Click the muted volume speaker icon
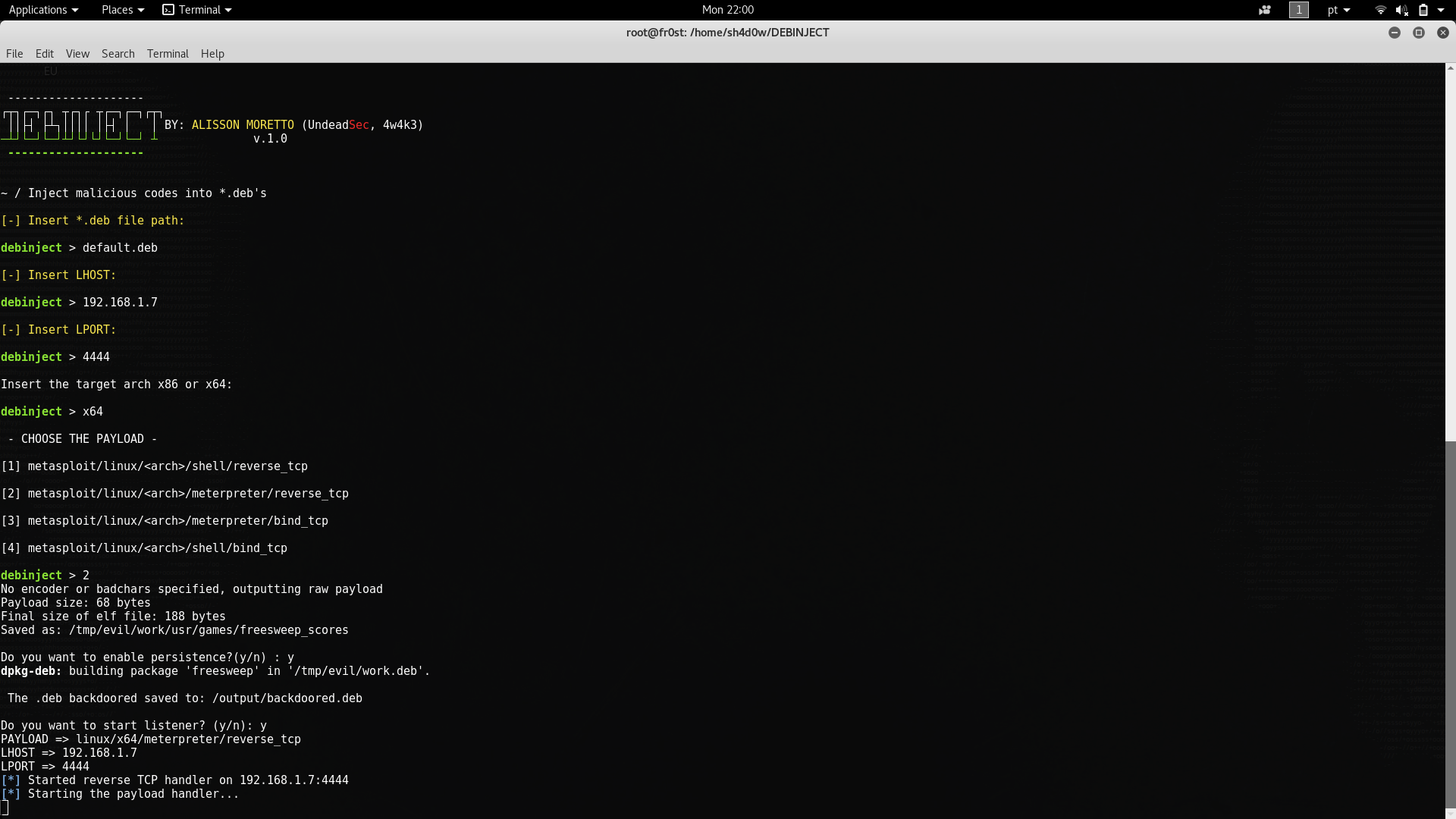This screenshot has height=819, width=1456. pos(1401,10)
